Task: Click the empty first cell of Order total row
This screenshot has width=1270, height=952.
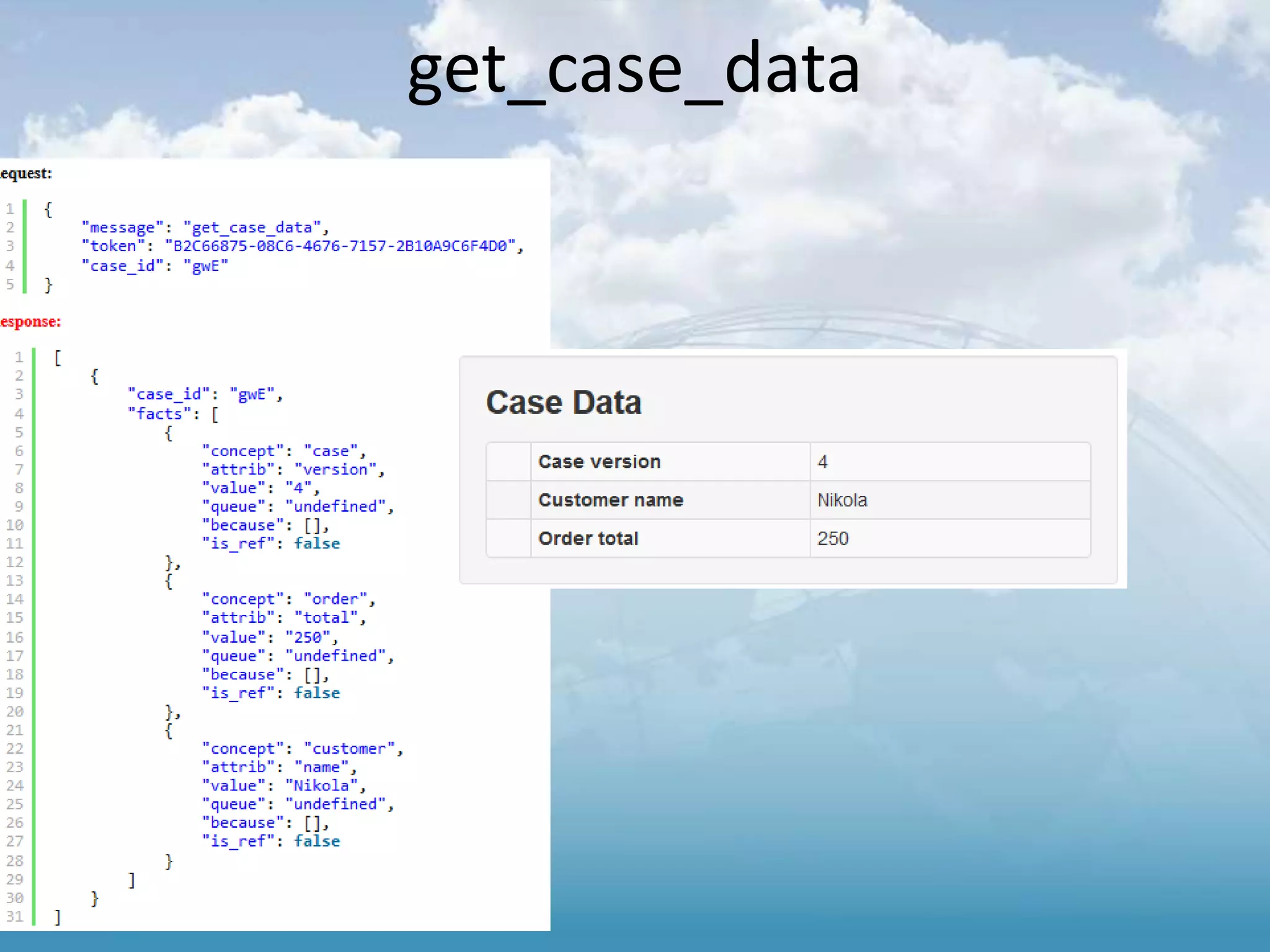Action: [508, 539]
